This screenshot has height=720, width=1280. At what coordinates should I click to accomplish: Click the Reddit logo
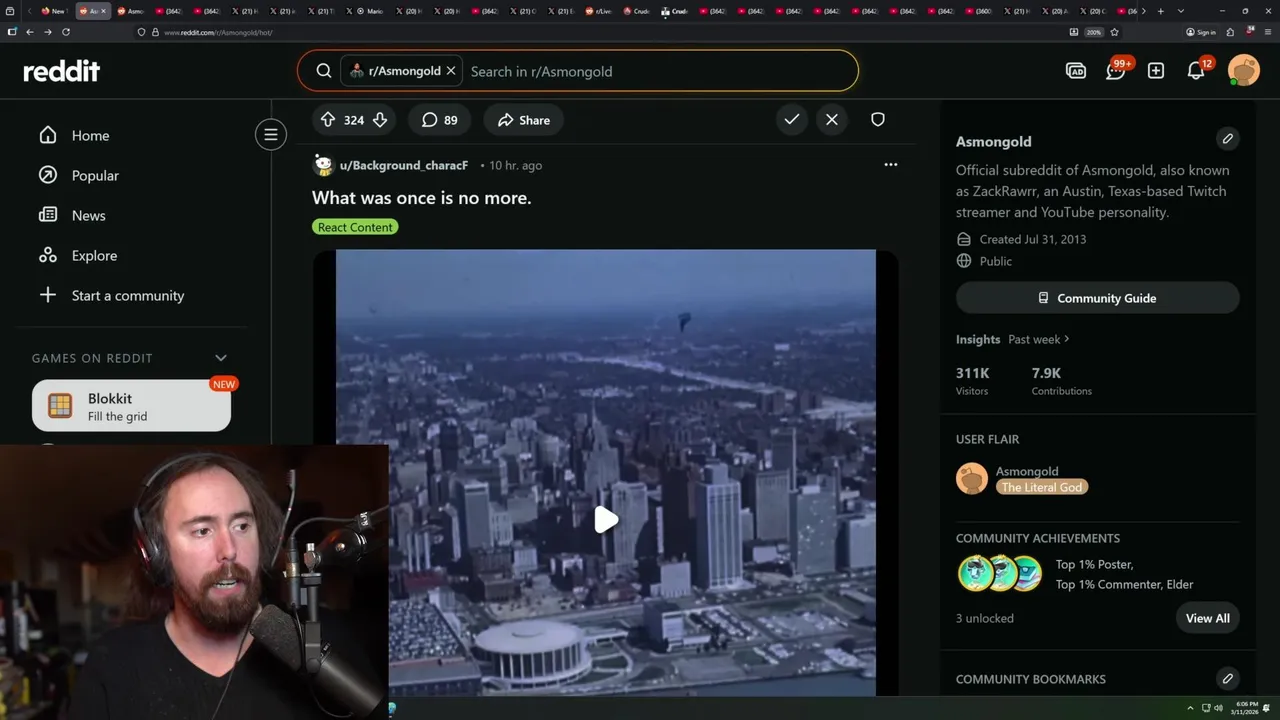(x=62, y=71)
